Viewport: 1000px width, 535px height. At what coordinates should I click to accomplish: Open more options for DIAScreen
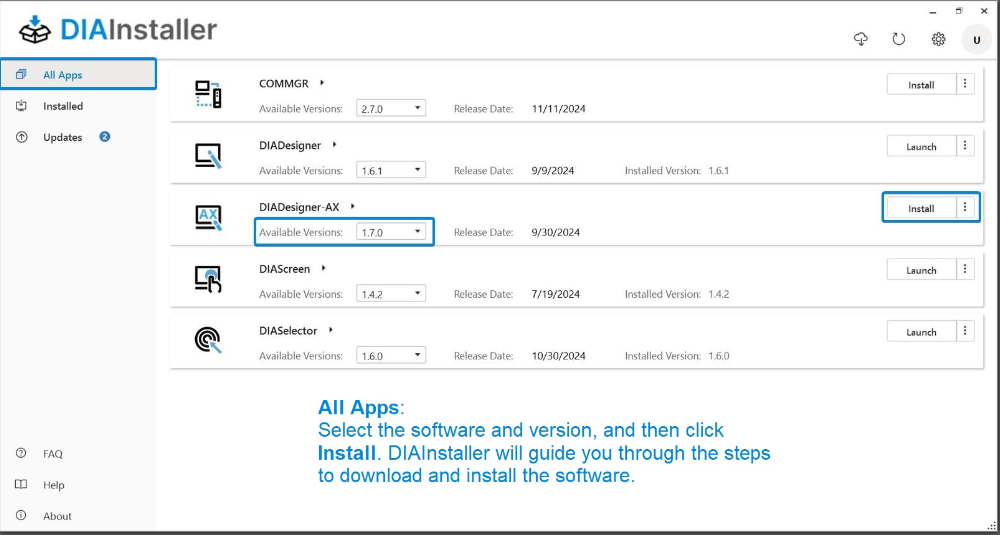point(966,270)
